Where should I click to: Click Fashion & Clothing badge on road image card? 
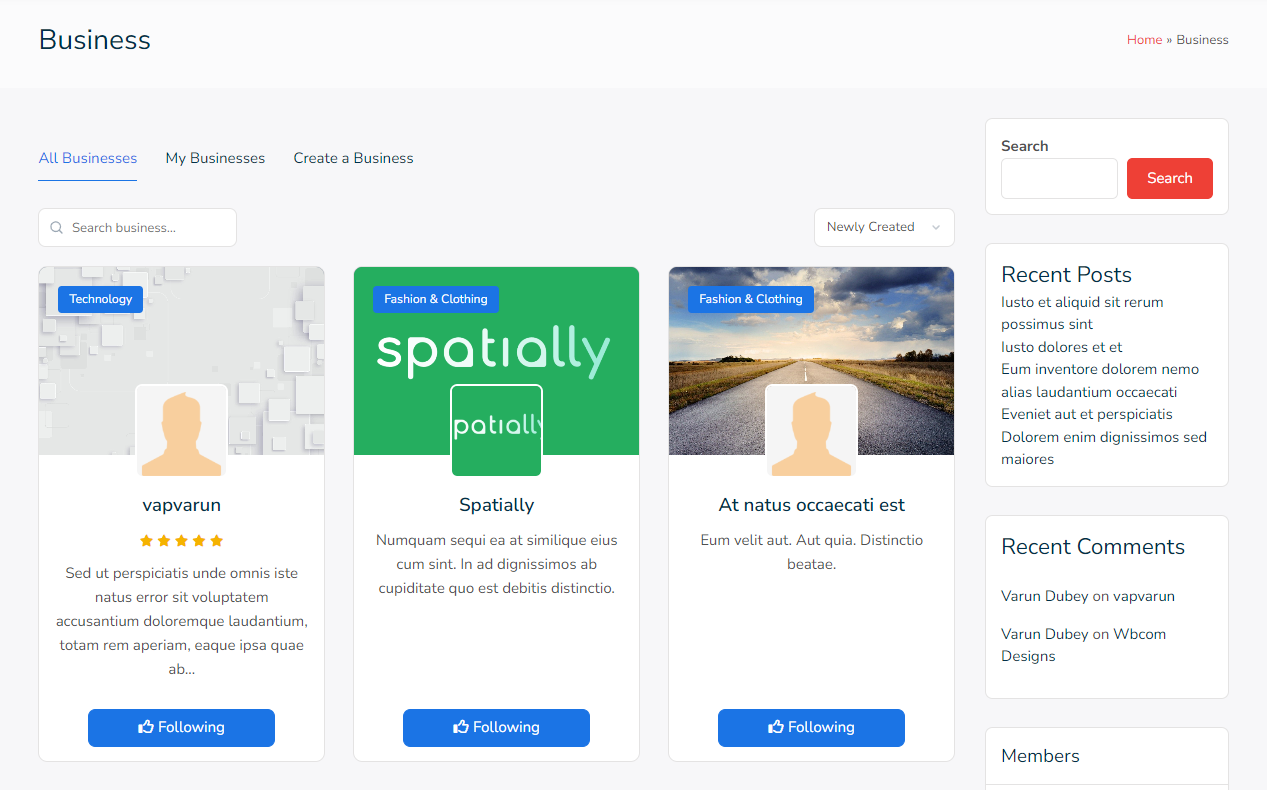(x=750, y=299)
